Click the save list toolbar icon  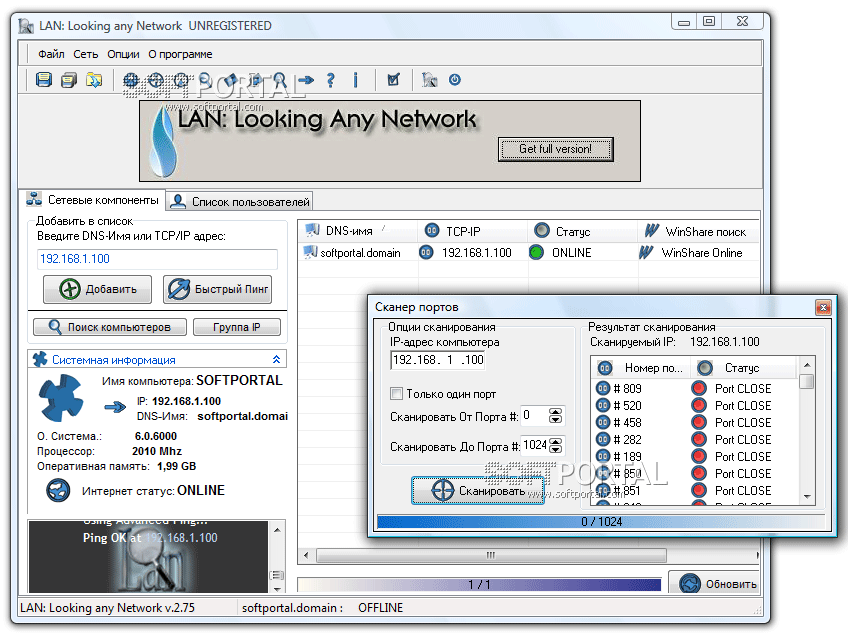(x=44, y=80)
